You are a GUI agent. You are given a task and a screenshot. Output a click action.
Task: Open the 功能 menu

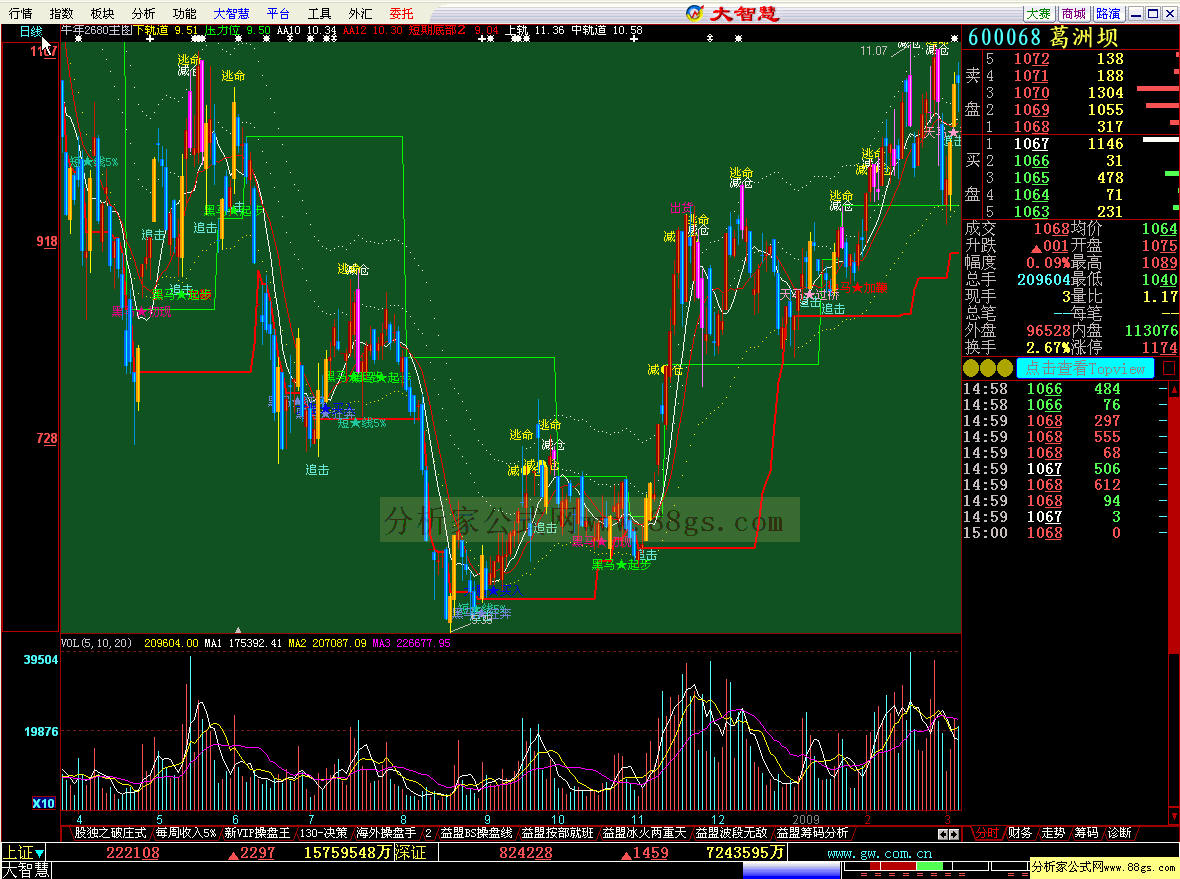click(x=184, y=14)
